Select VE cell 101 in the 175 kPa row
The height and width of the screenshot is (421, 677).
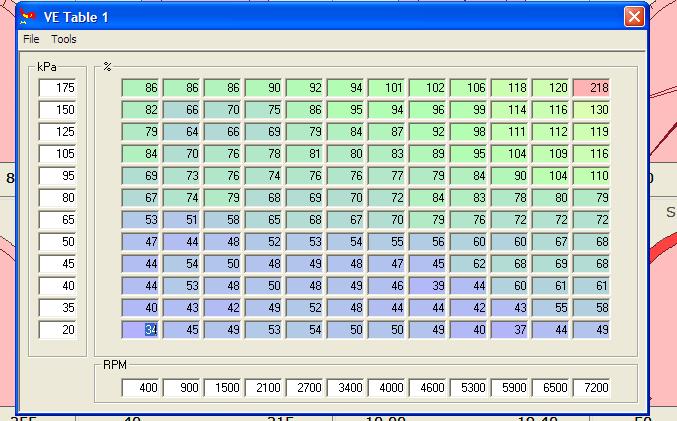pos(386,88)
